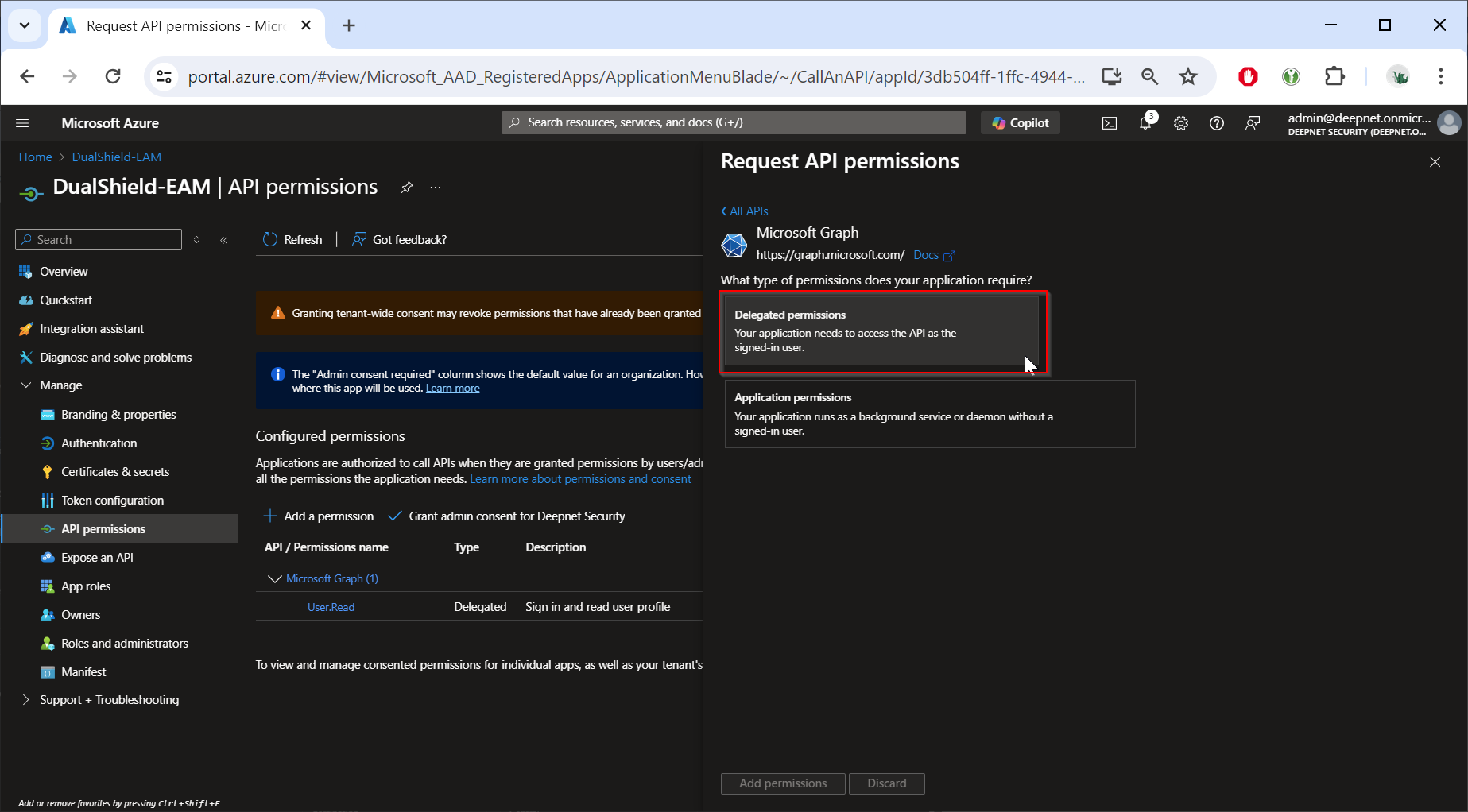
Task: Pin the DualShield-EAM blade
Action: click(406, 188)
